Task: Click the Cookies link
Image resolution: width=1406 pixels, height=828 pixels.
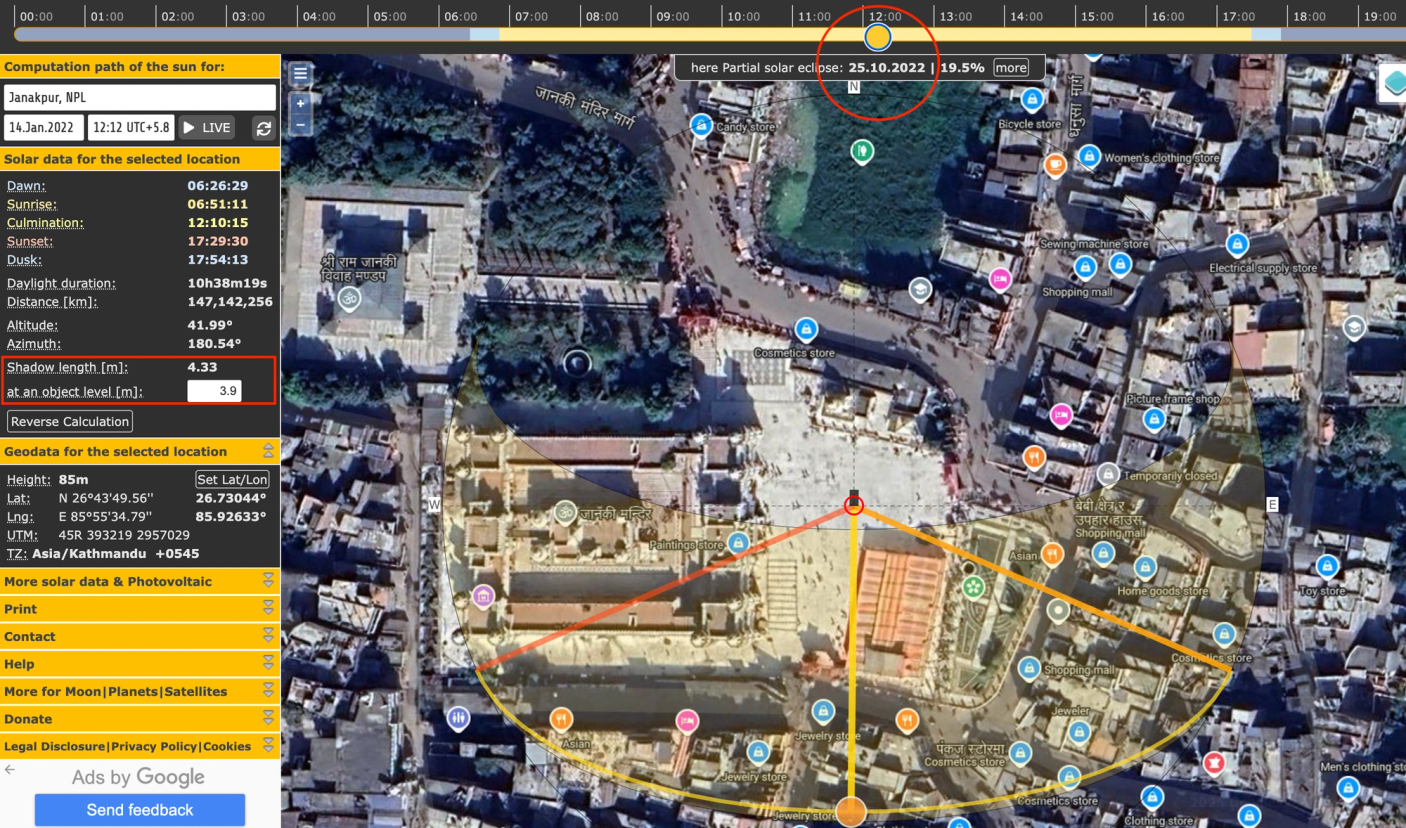Action: (x=227, y=747)
